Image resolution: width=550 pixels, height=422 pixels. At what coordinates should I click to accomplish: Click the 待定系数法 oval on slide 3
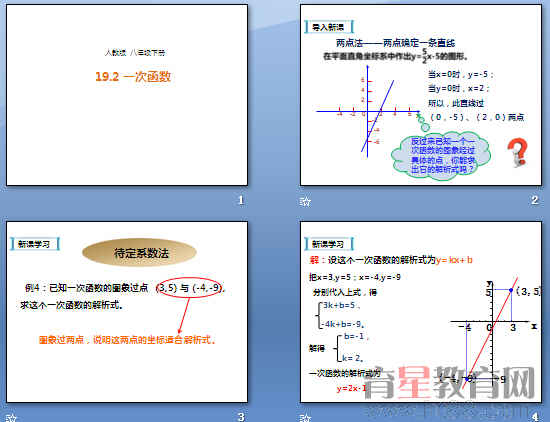139,253
